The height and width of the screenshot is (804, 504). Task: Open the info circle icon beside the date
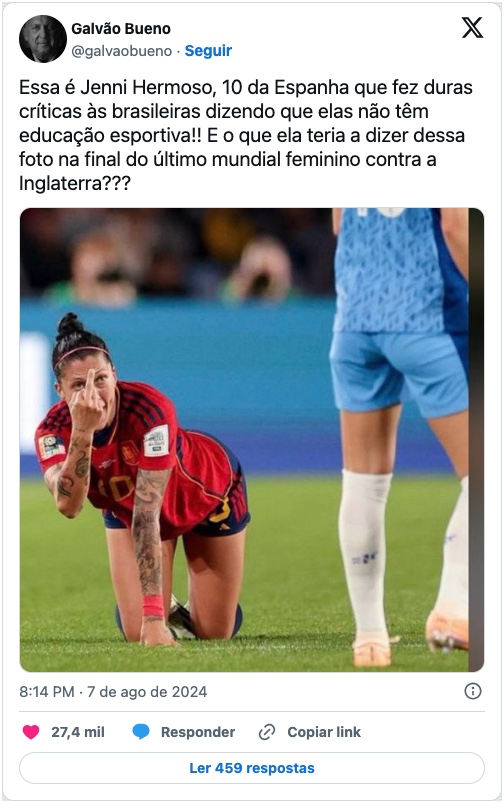coord(472,691)
